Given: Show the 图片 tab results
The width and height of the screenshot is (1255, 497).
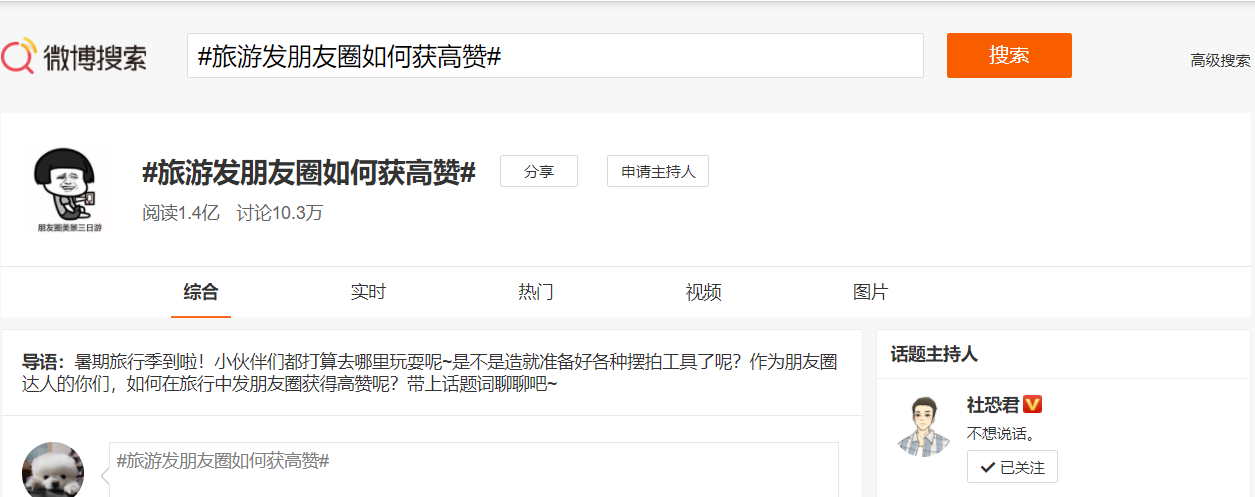Looking at the screenshot, I should [x=870, y=292].
